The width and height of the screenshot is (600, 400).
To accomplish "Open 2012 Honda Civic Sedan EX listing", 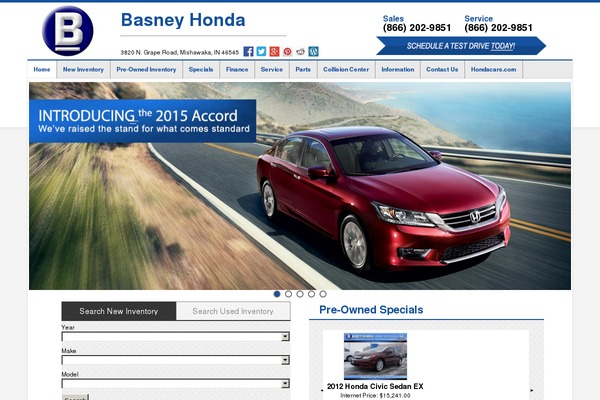I will point(375,386).
